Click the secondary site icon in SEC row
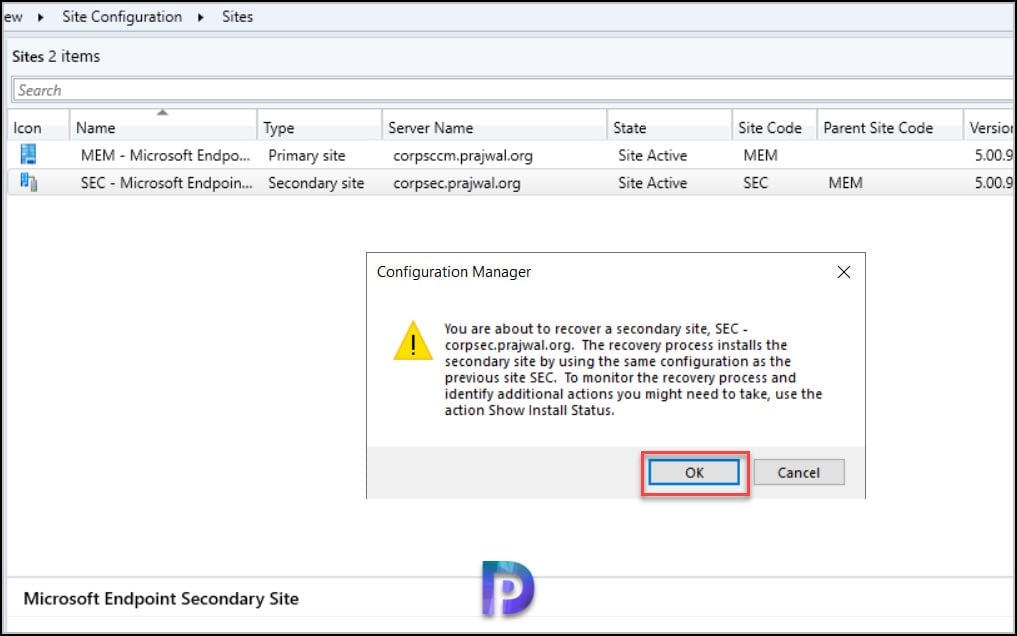 tap(28, 182)
